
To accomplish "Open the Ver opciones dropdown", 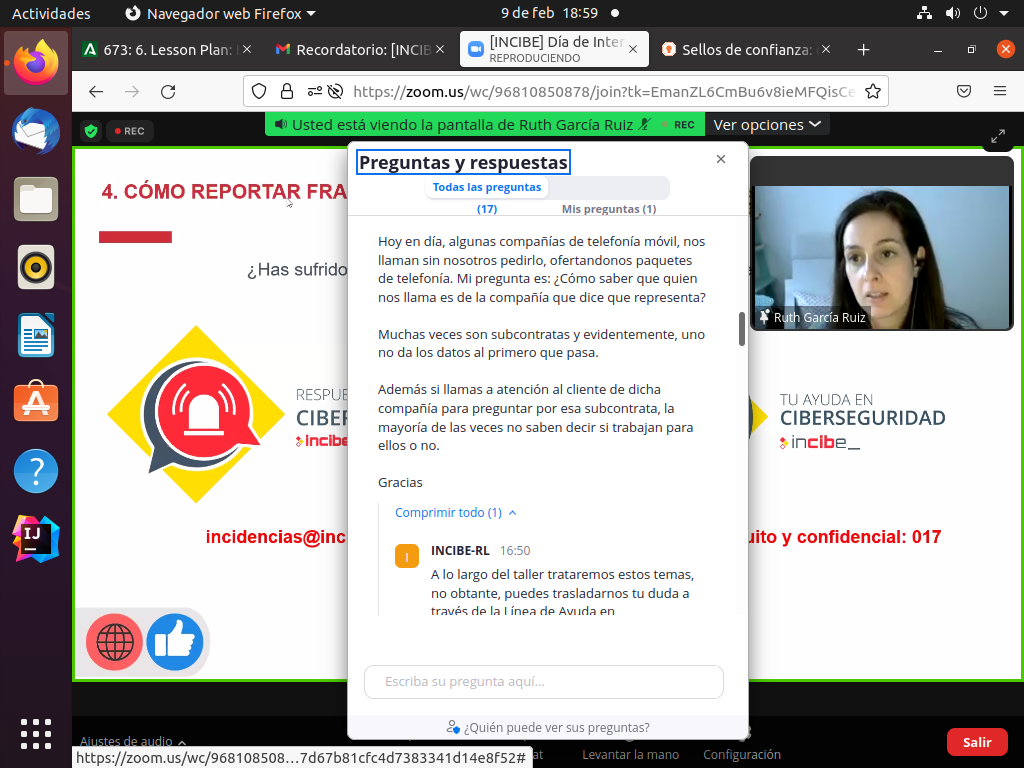I will coord(767,124).
